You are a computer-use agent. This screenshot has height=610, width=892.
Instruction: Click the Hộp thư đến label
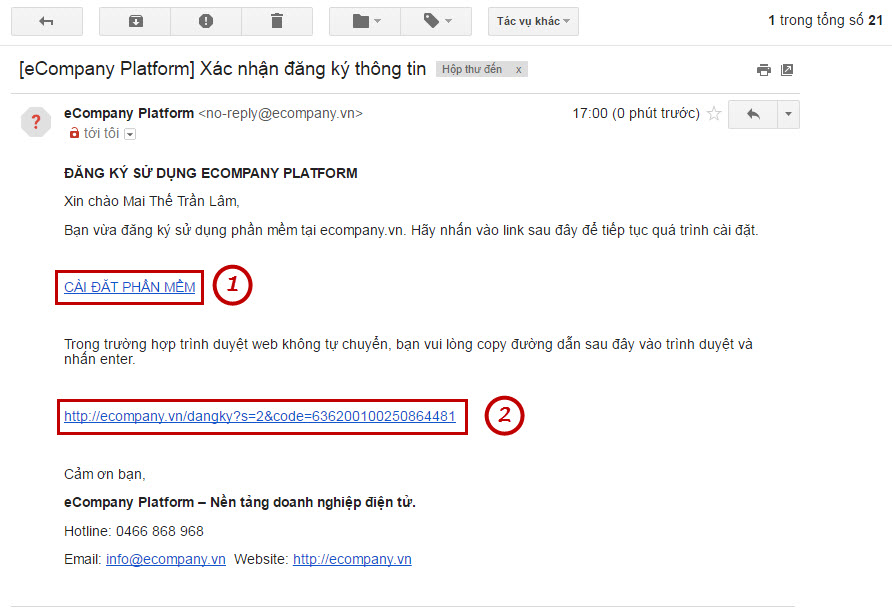pyautogui.click(x=472, y=69)
